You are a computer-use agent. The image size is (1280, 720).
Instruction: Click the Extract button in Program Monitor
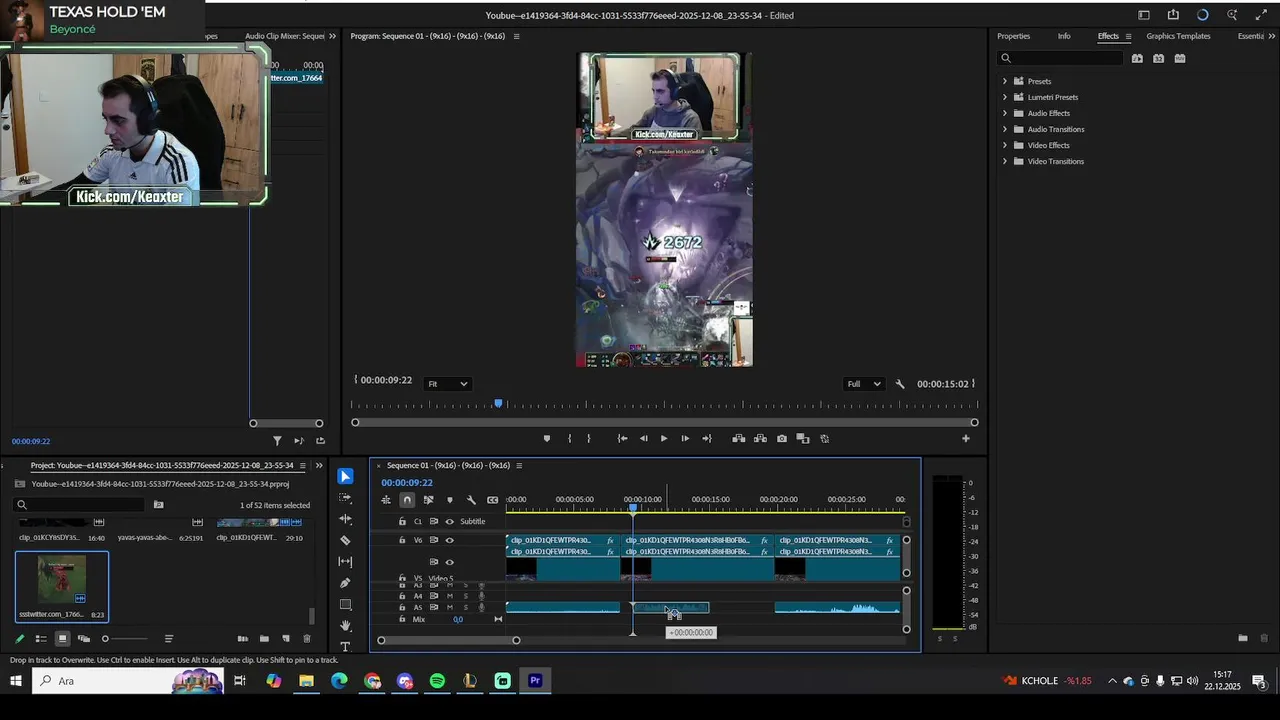tap(760, 438)
